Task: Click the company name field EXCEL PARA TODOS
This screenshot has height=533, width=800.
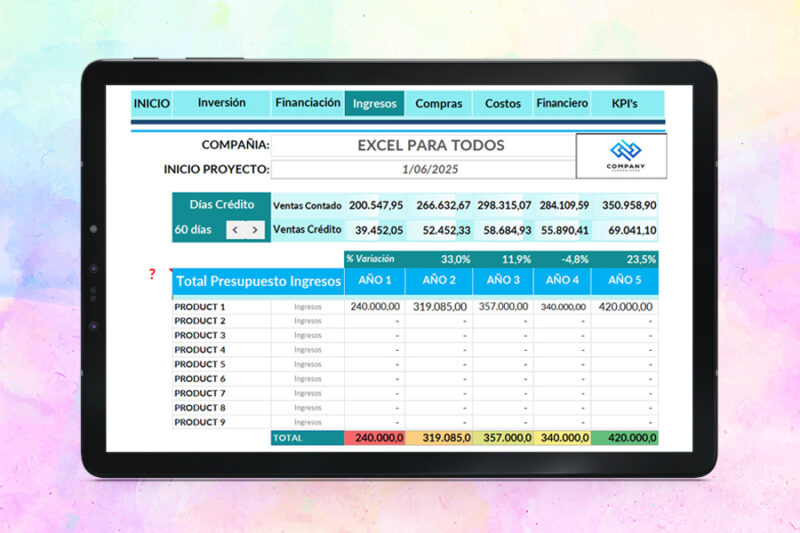Action: [423, 145]
